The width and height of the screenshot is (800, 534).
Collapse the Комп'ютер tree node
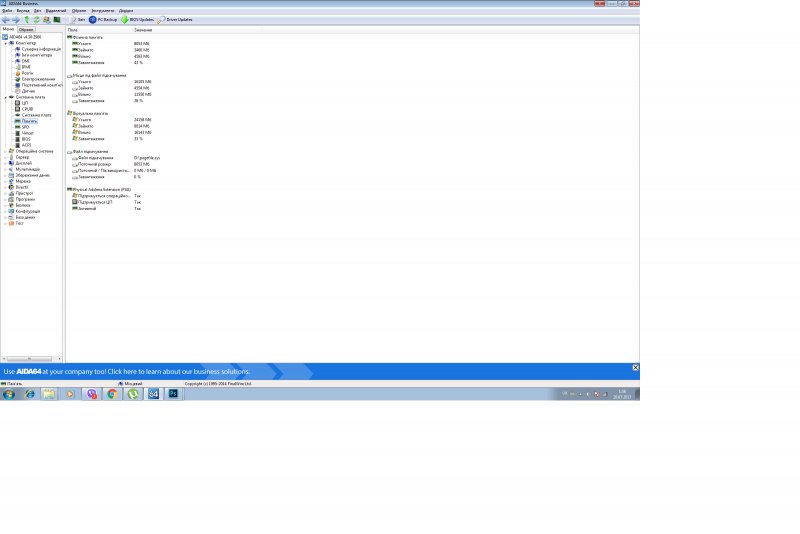tap(4, 43)
